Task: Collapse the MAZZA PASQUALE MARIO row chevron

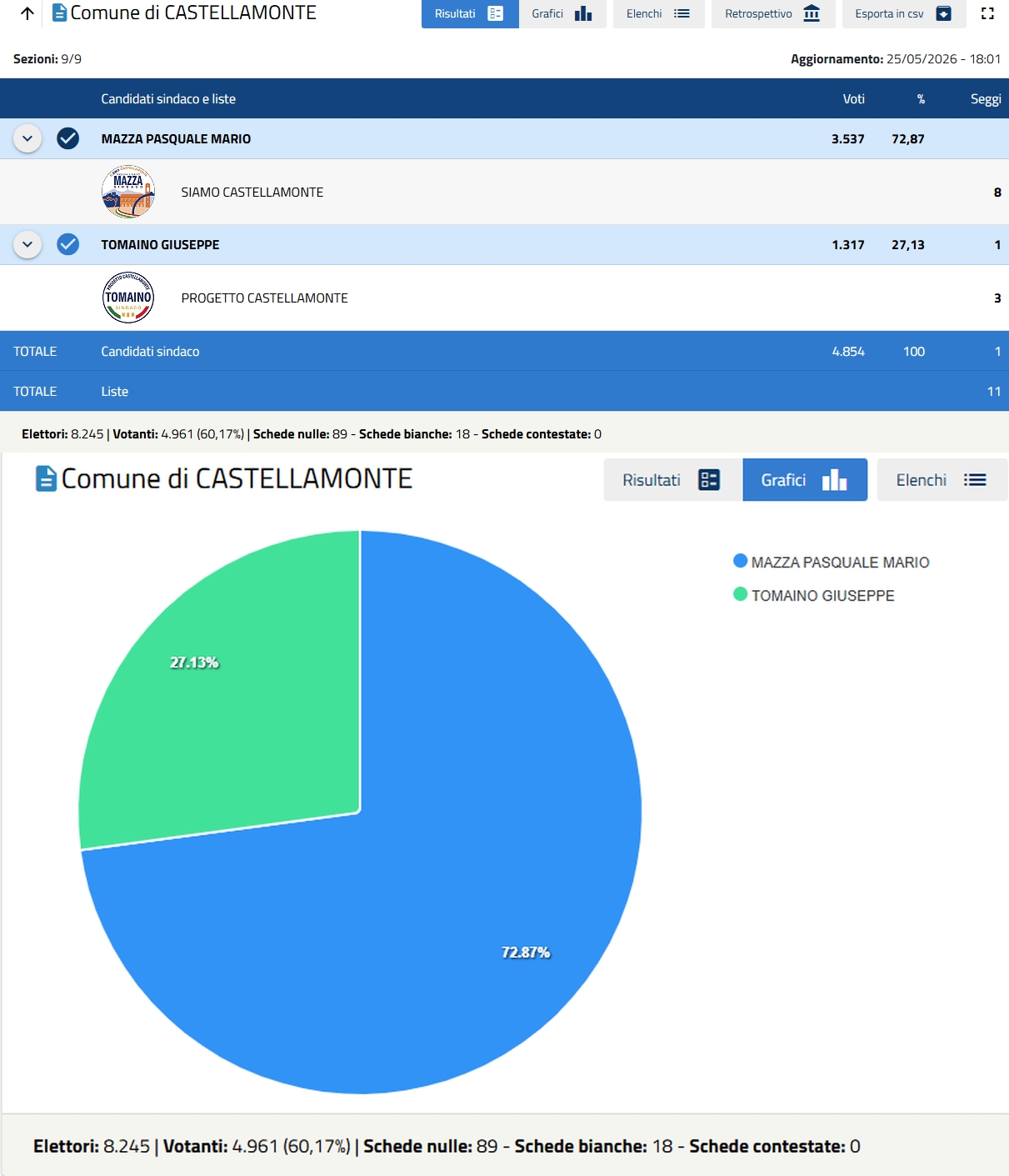Action: 27,138
